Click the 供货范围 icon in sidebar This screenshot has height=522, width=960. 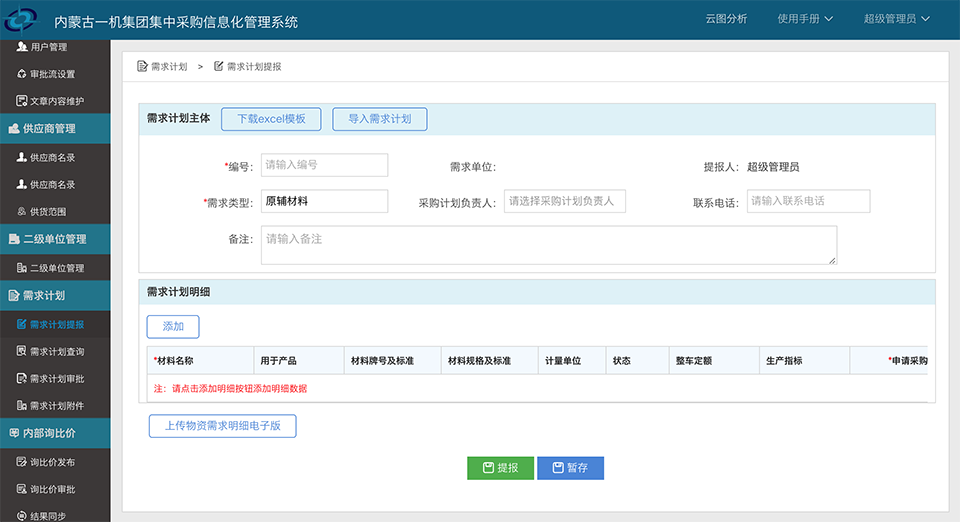coord(21,212)
